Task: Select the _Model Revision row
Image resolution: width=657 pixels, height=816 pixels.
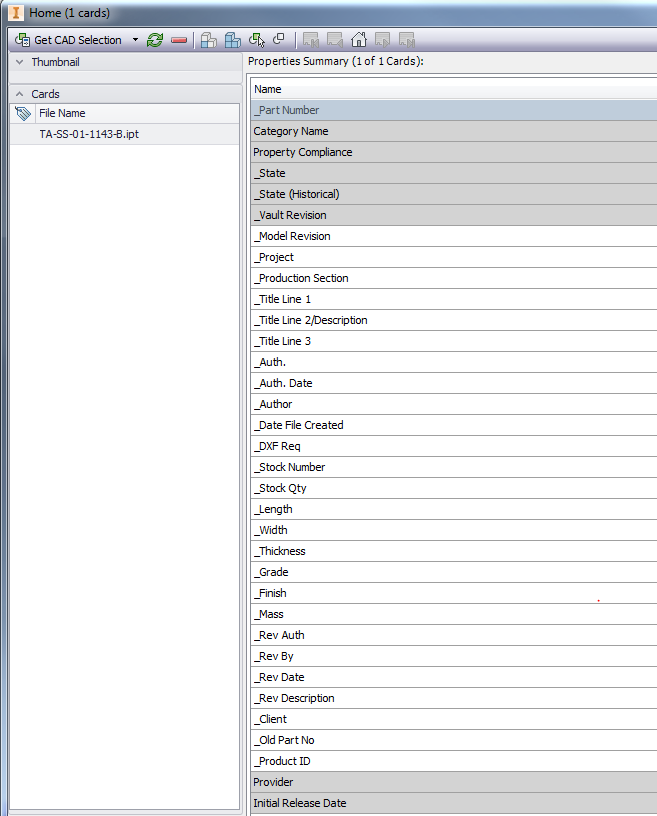Action: point(453,236)
